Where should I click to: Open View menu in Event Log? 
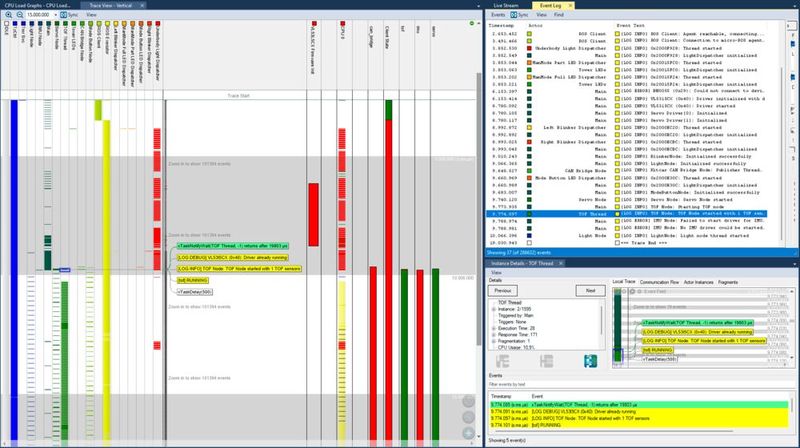click(x=541, y=15)
